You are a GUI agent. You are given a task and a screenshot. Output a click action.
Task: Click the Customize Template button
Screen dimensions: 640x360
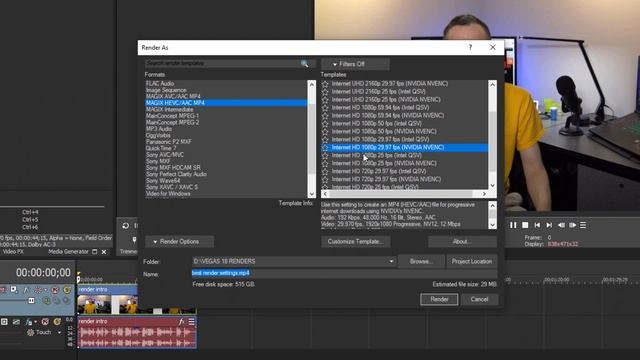click(355, 242)
